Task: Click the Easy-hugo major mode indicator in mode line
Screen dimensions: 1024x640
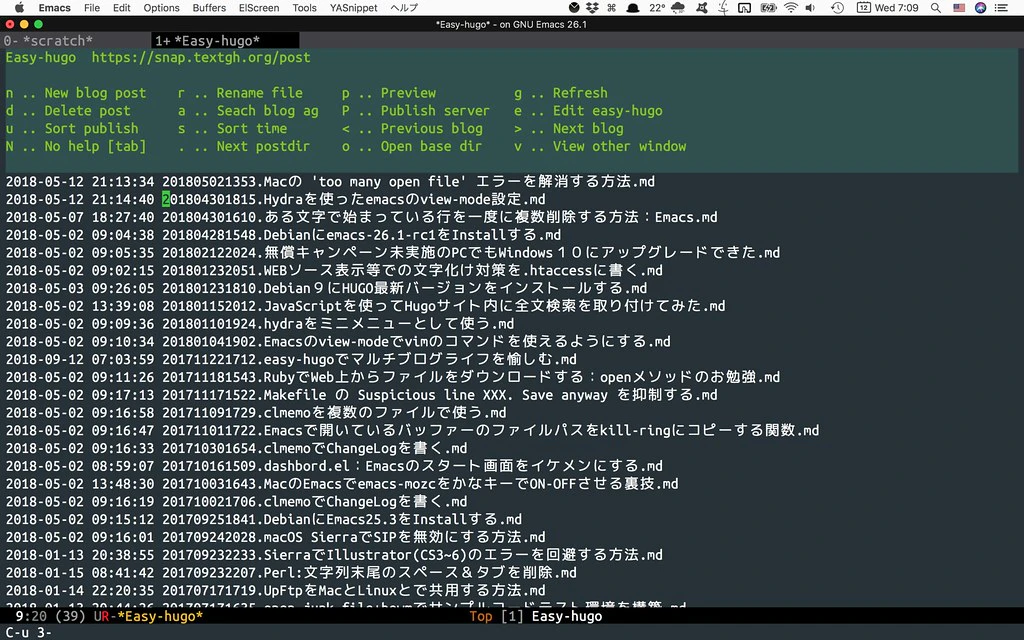Action: [567, 616]
